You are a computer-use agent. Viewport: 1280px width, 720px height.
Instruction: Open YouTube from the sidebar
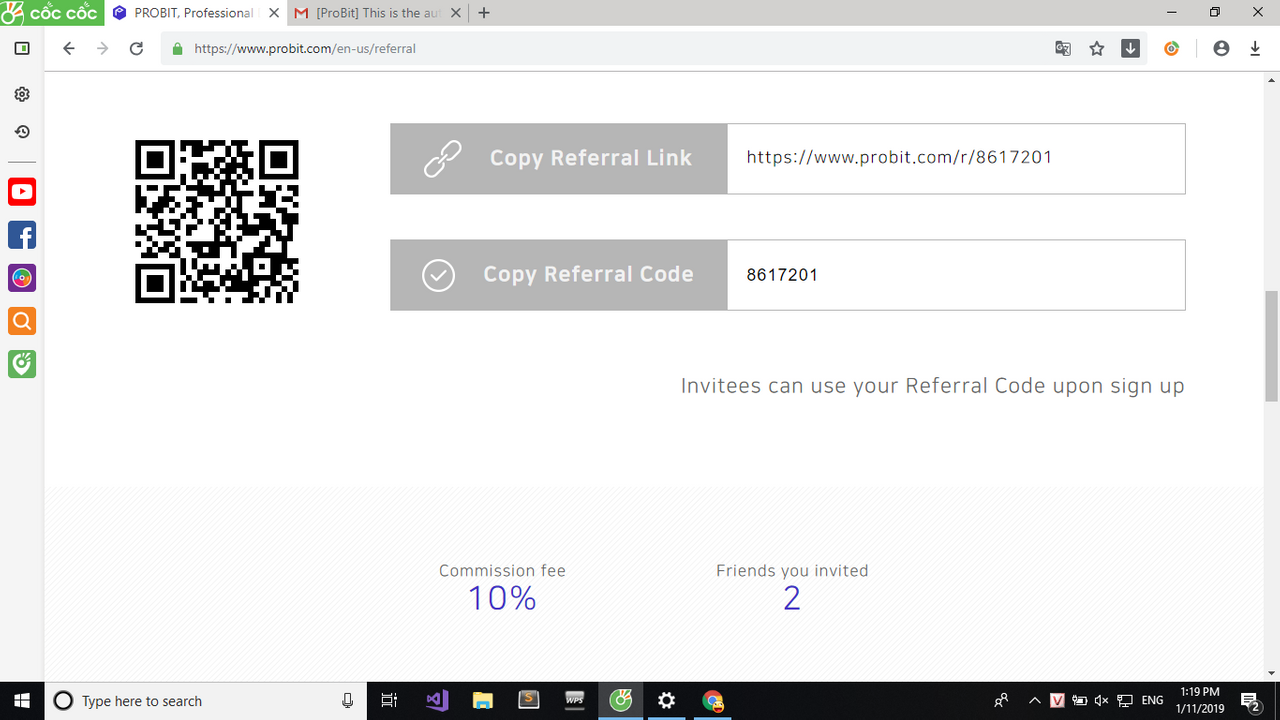(x=22, y=192)
